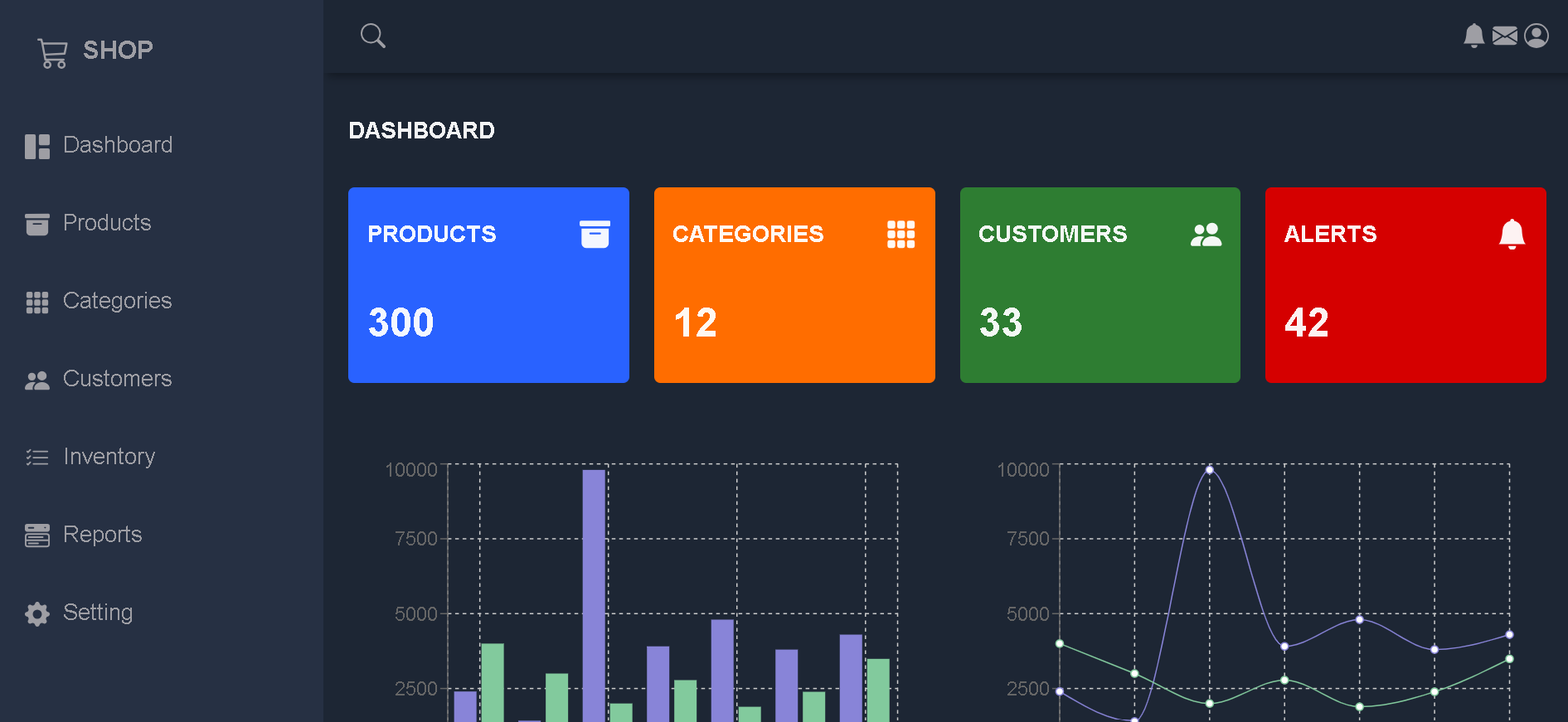Screen dimensions: 1568x722
Task: Navigate to Categories in sidebar
Action: pyautogui.click(x=117, y=301)
